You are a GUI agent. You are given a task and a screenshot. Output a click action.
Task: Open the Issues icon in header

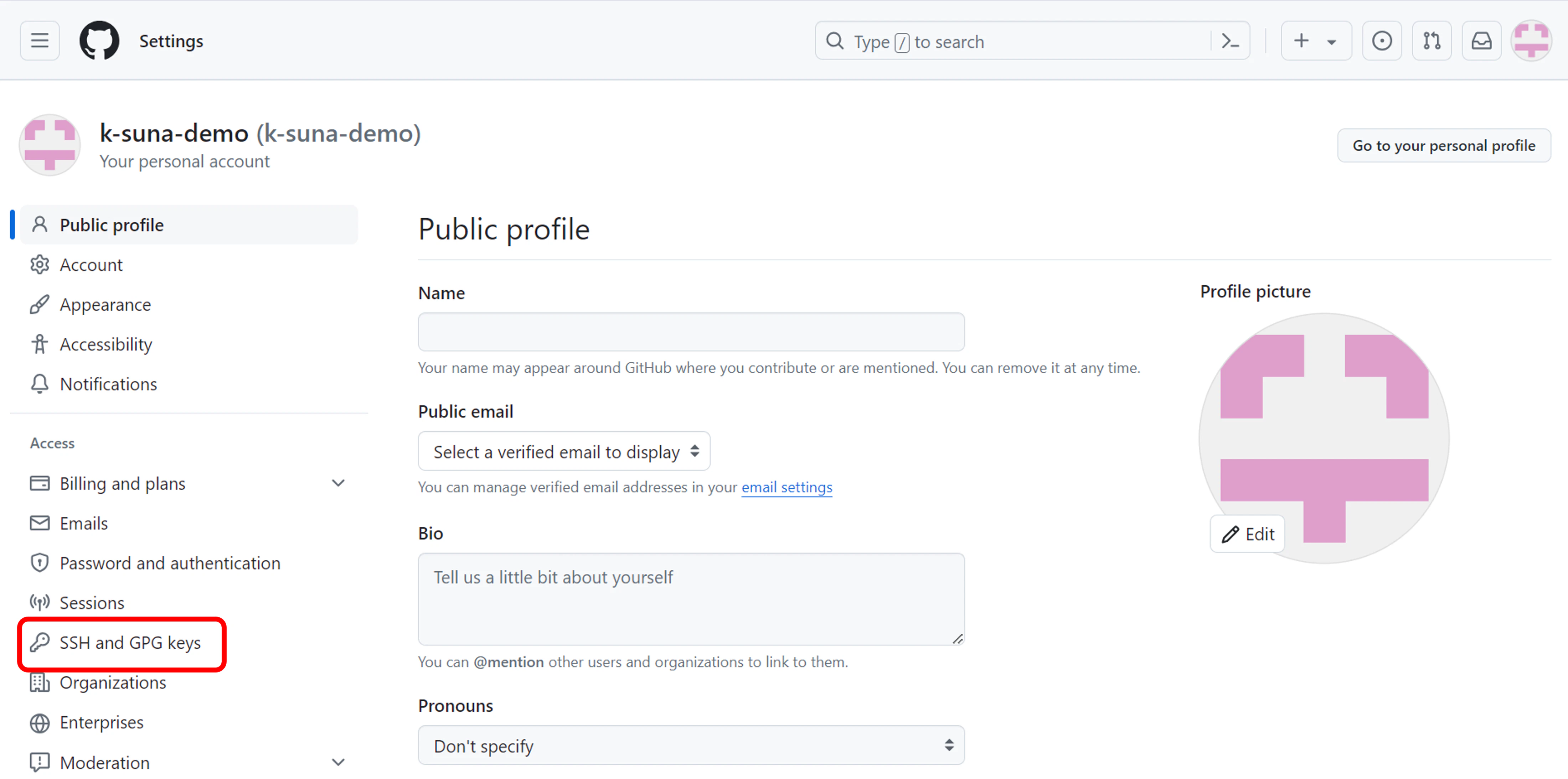coord(1382,41)
